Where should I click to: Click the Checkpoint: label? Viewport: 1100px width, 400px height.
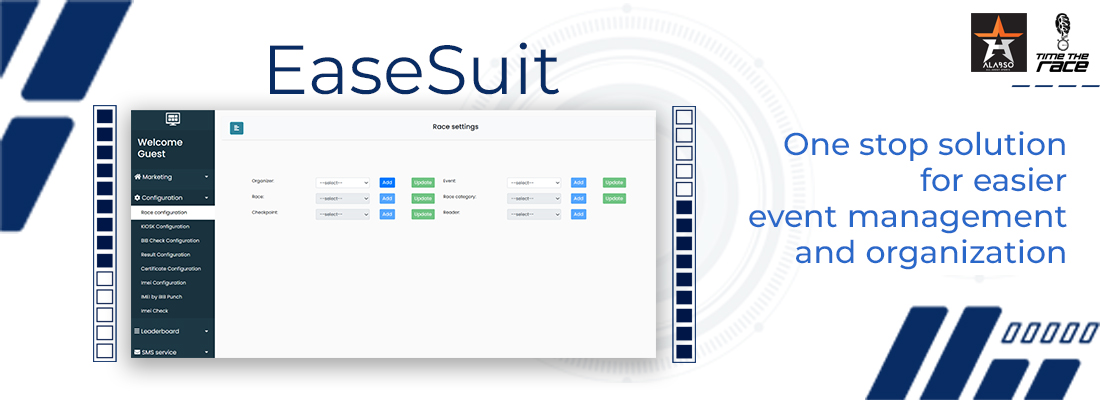[x=266, y=212]
